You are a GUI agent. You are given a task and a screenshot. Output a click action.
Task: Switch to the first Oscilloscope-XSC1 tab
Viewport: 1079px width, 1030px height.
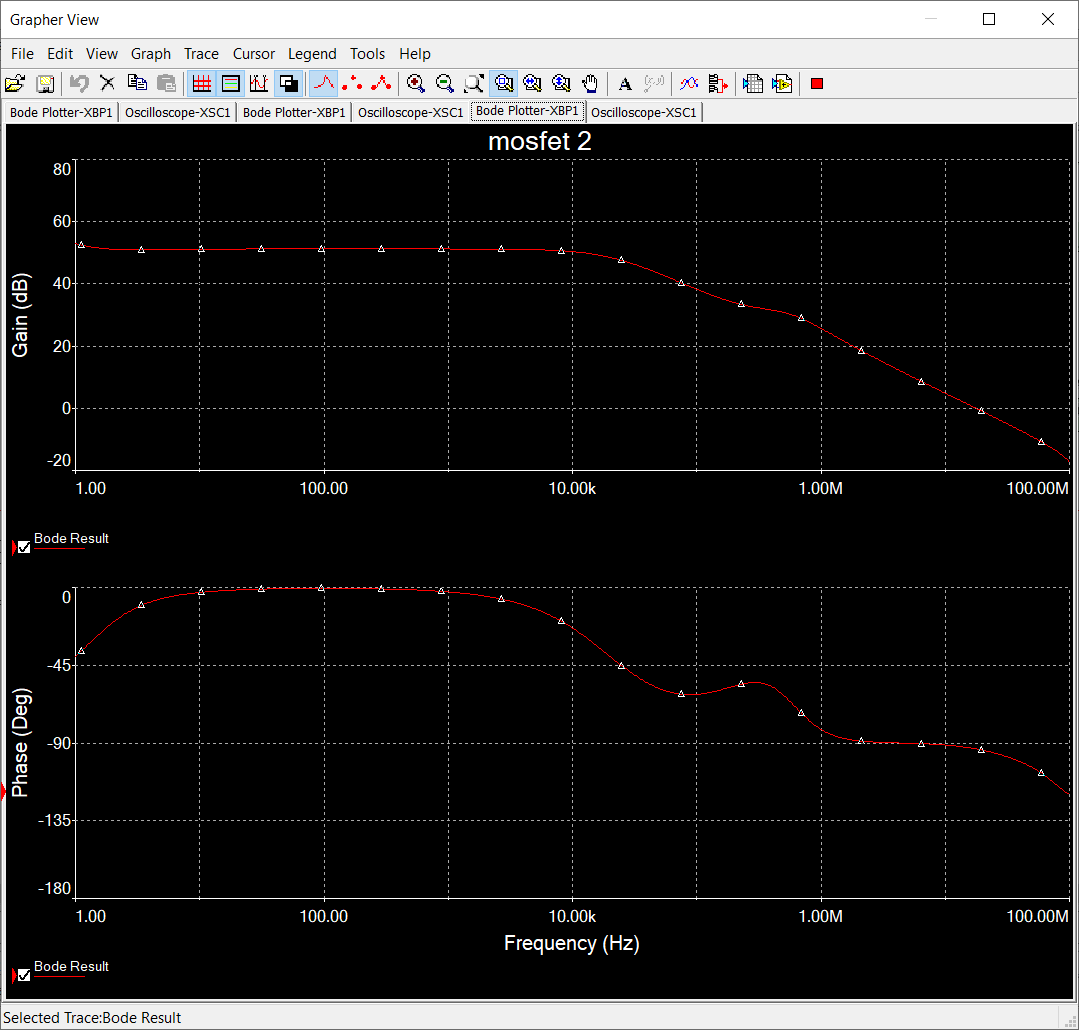click(x=178, y=112)
